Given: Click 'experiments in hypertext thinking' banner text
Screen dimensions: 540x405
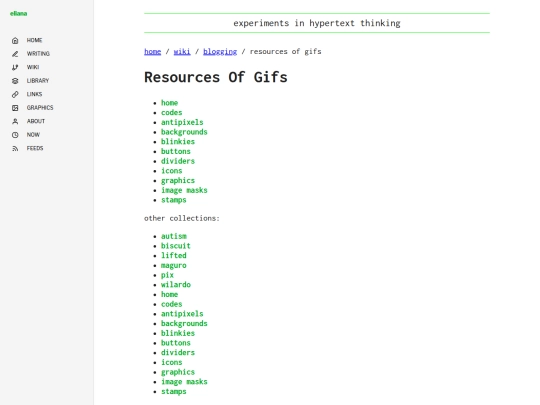Looking at the screenshot, I should click(317, 23).
